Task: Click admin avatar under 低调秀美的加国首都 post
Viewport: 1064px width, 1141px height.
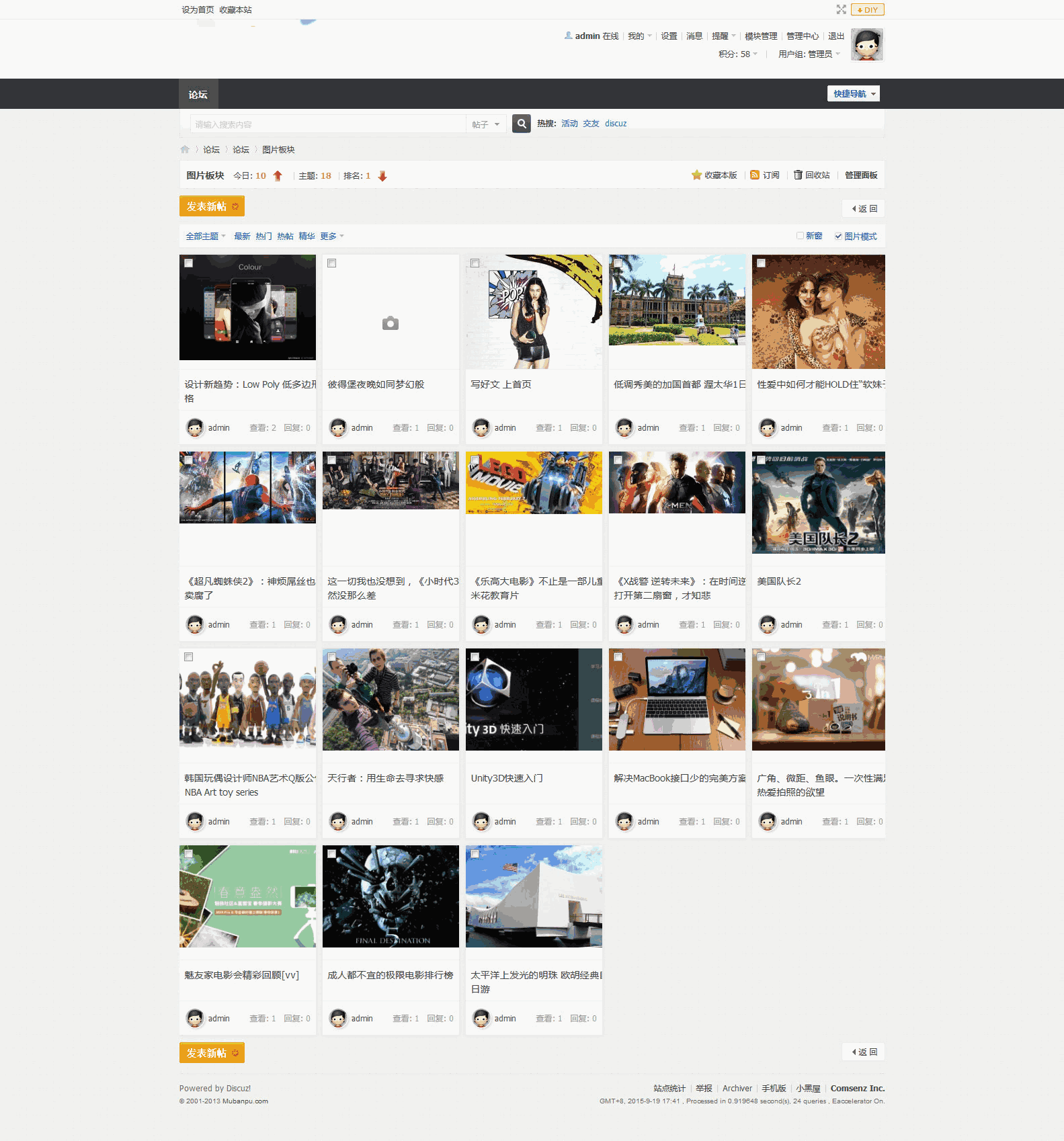Action: (624, 427)
